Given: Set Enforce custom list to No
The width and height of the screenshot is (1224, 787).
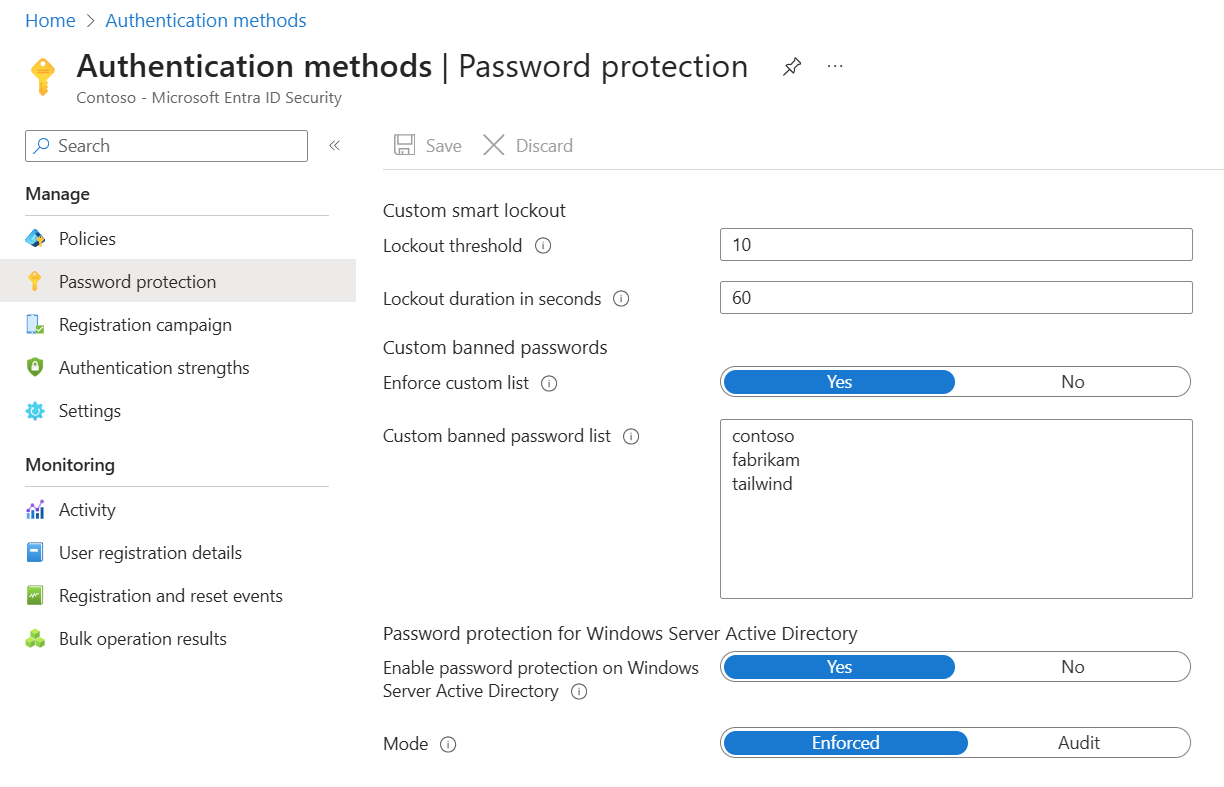Looking at the screenshot, I should click(x=1072, y=382).
